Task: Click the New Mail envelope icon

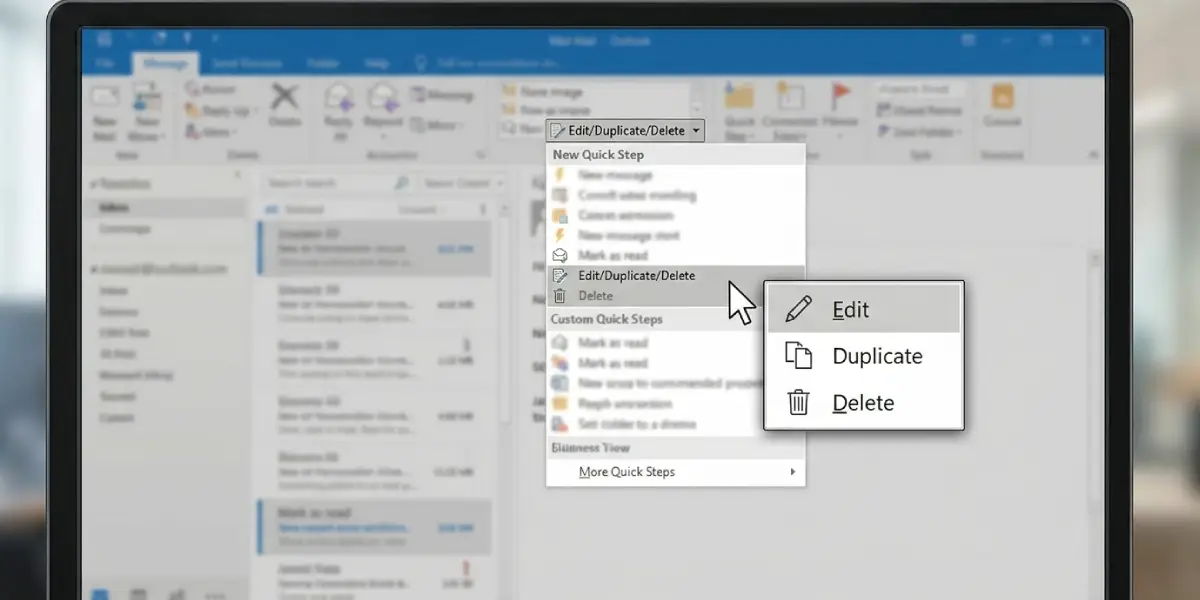Action: [x=105, y=98]
